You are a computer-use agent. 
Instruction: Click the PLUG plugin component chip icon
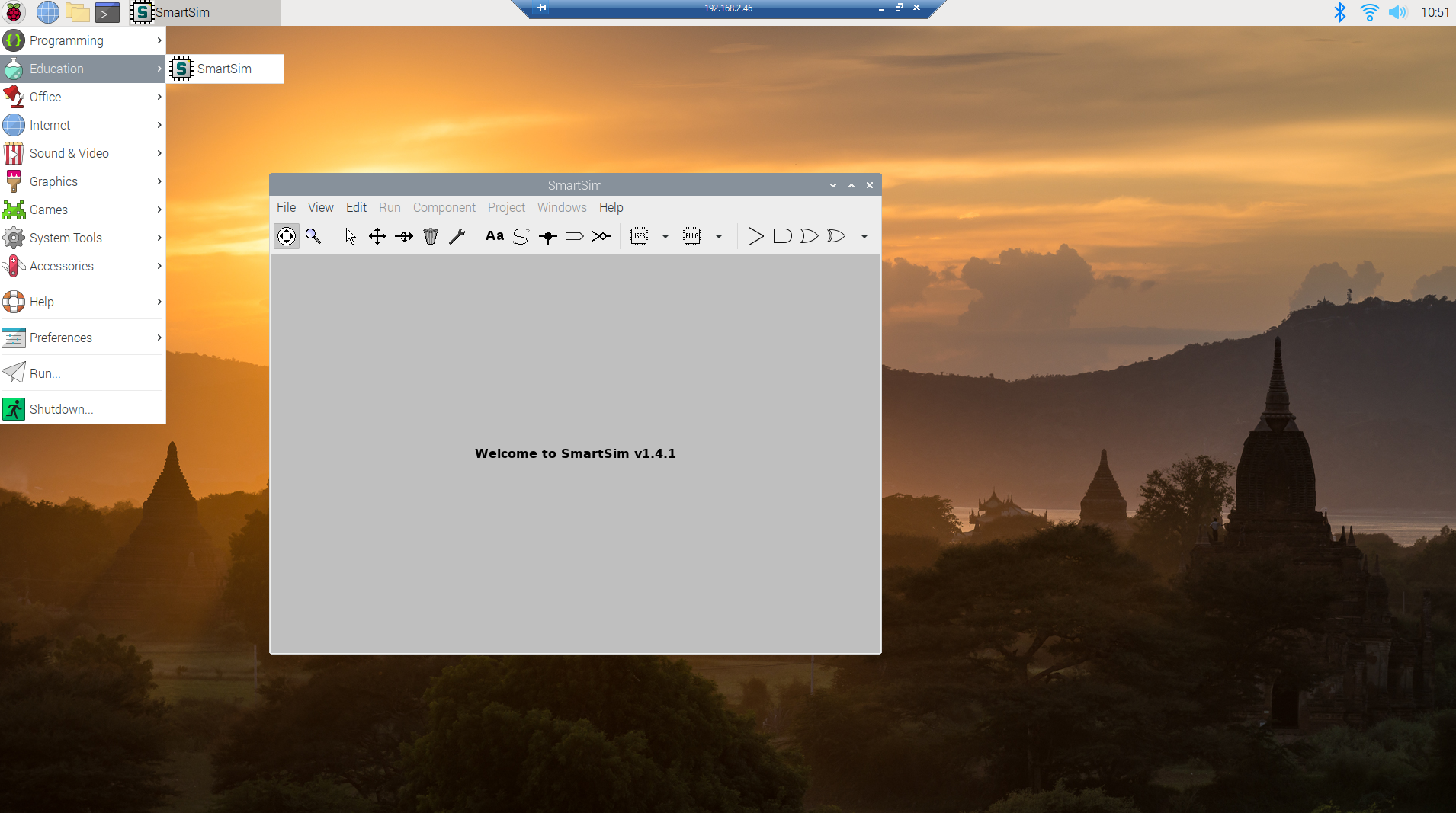coord(692,236)
